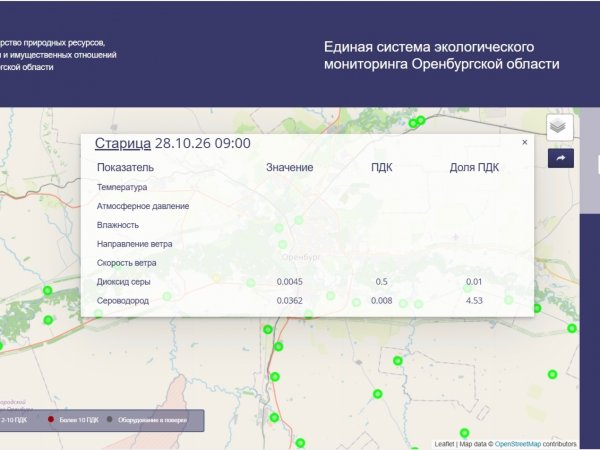Click the share arrow button
Image resolution: width=600 pixels, height=450 pixels.
561,158
